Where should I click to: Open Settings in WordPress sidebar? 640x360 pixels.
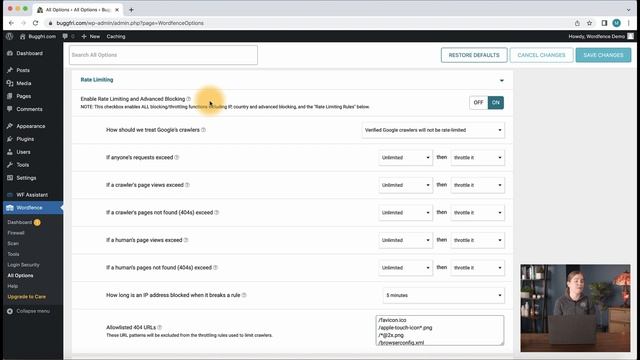click(x=26, y=178)
